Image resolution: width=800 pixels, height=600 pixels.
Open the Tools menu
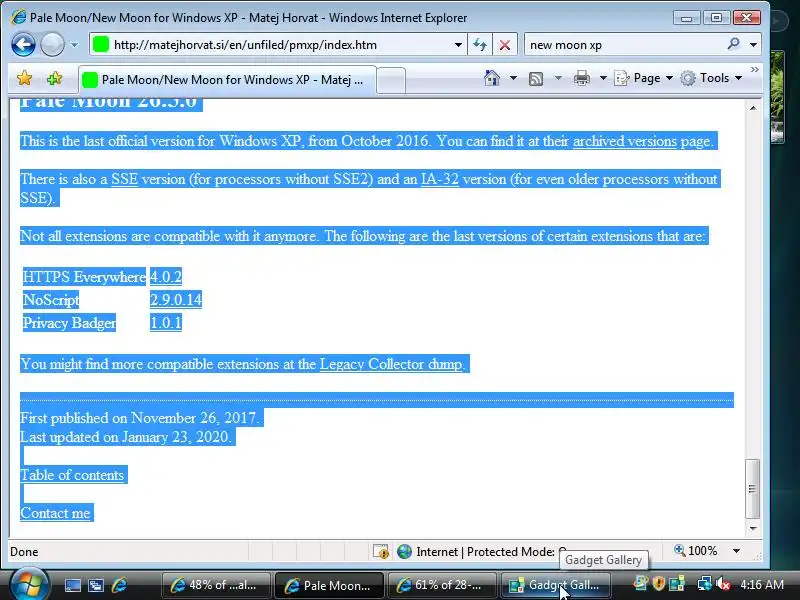tap(711, 78)
